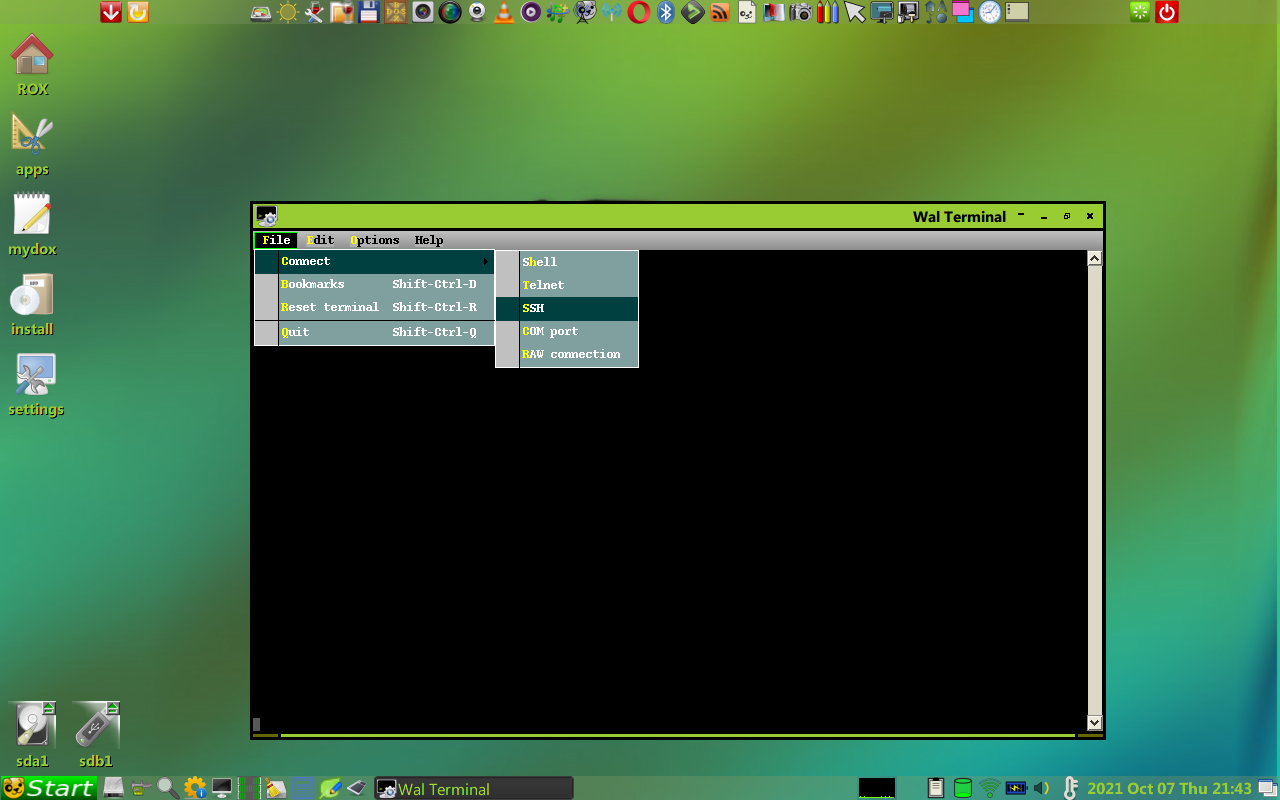Open color pencils icon in top panel
Screen dimensions: 1280x800
[828, 12]
